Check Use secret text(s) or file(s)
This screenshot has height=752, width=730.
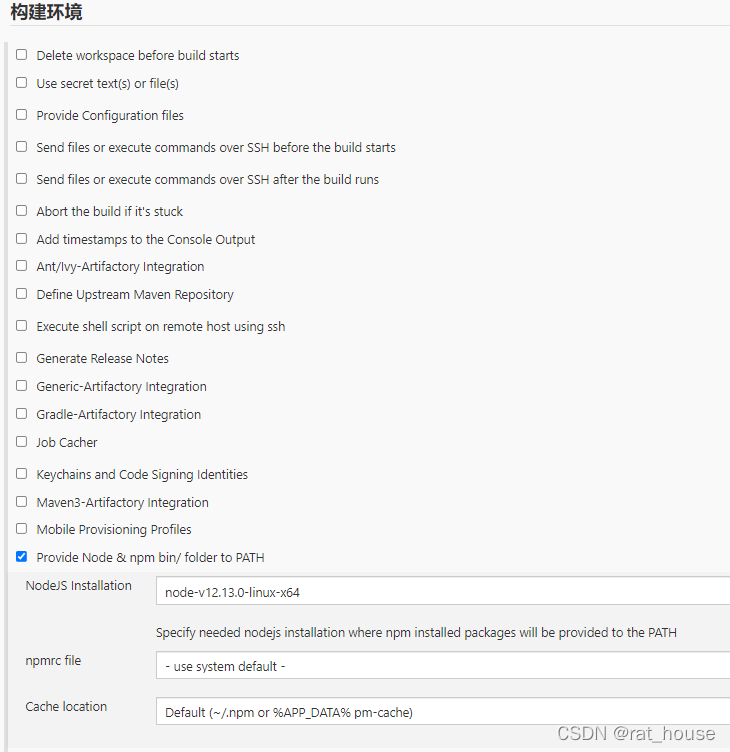22,82
